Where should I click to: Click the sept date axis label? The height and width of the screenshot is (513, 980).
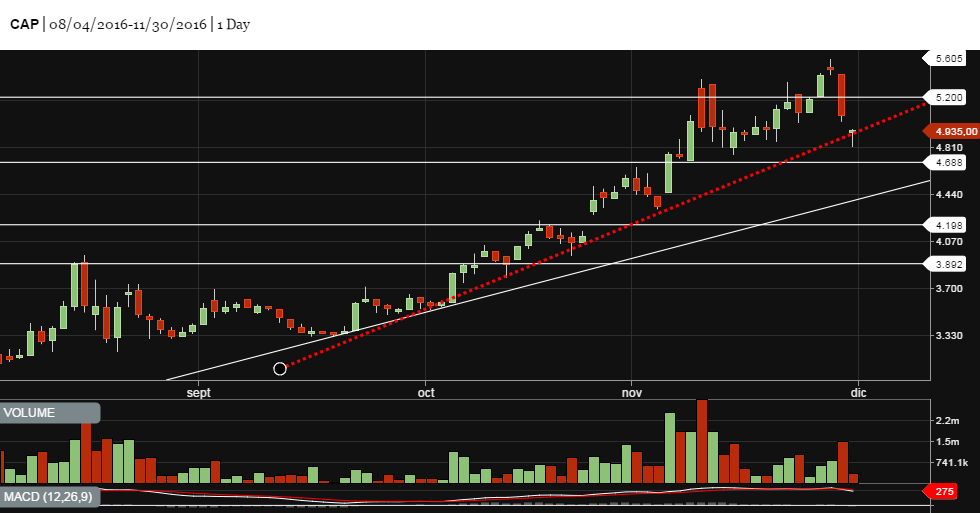click(x=199, y=393)
